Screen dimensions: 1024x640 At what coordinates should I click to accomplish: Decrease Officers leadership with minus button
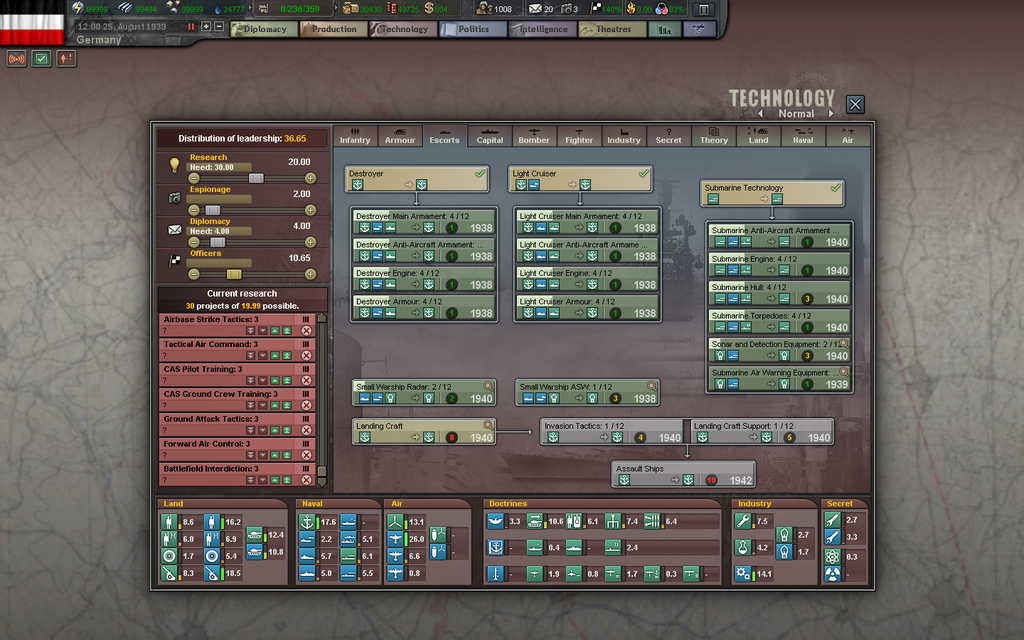pos(194,274)
